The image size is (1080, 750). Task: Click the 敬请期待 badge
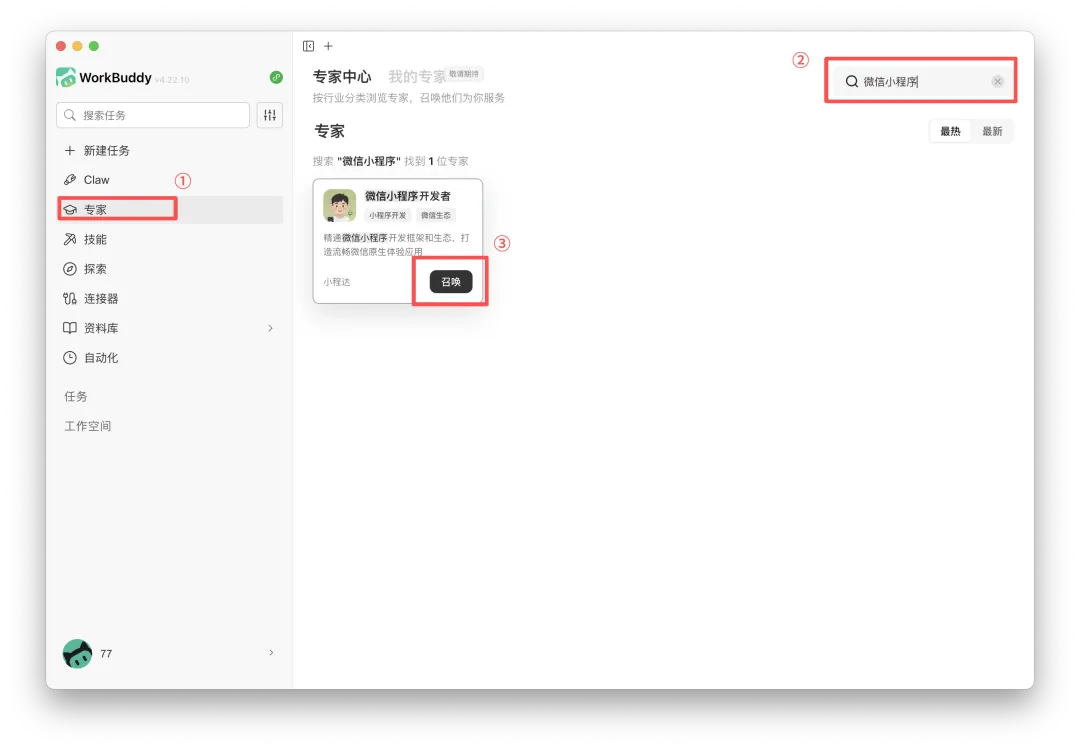coord(464,74)
